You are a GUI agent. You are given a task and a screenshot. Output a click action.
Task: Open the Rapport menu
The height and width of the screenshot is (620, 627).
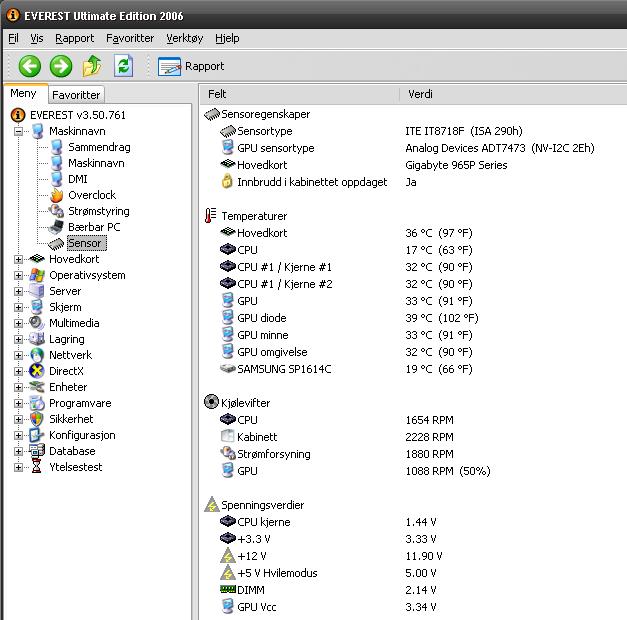tap(74, 38)
